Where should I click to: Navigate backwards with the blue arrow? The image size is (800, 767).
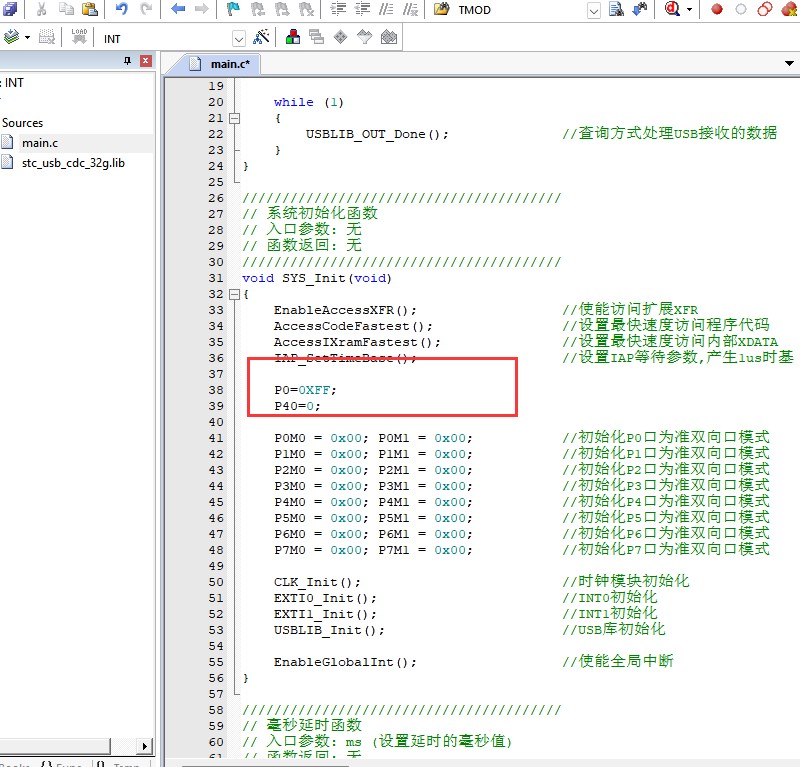tap(178, 9)
